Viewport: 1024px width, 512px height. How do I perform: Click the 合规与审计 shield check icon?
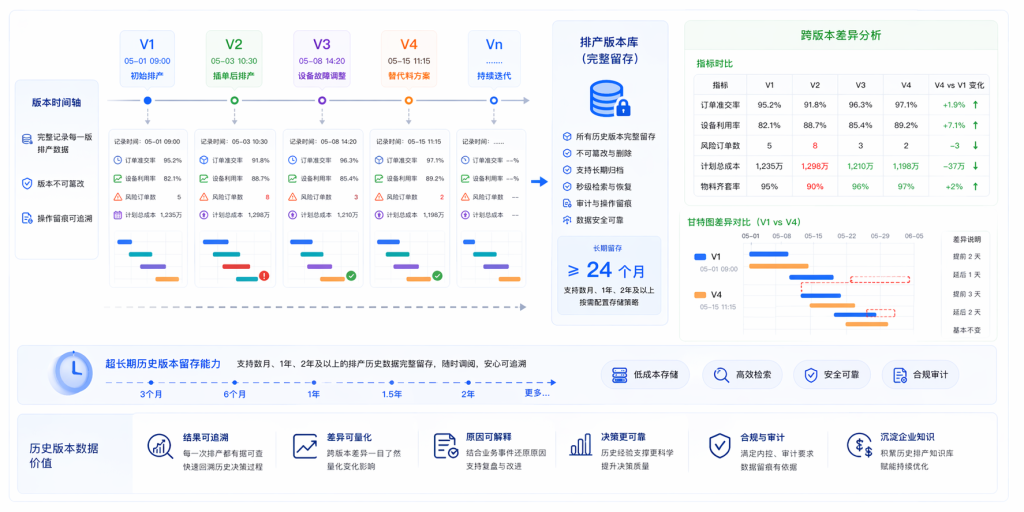[x=720, y=445]
